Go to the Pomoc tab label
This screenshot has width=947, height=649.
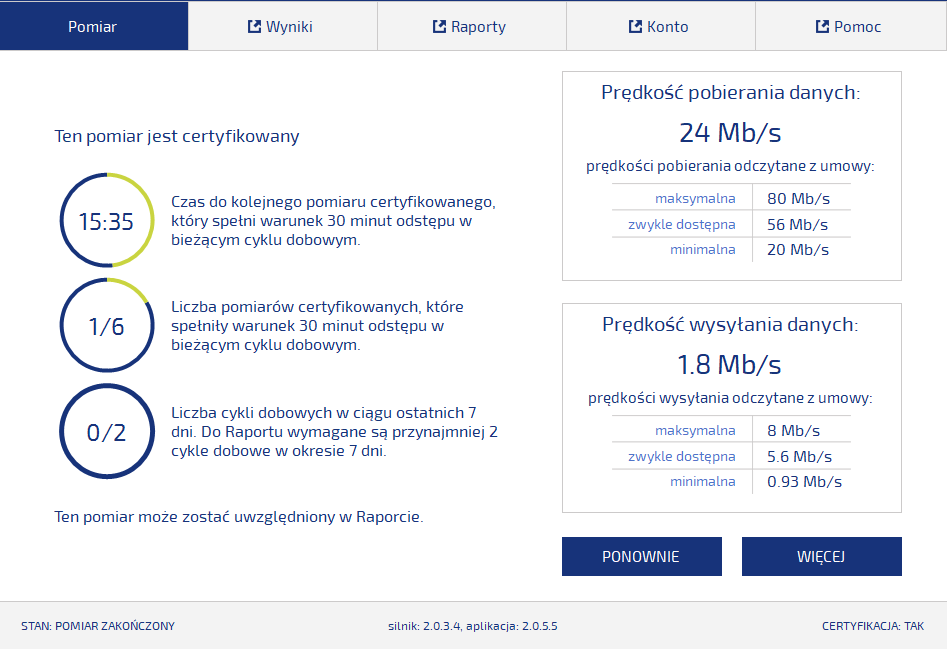tap(857, 27)
